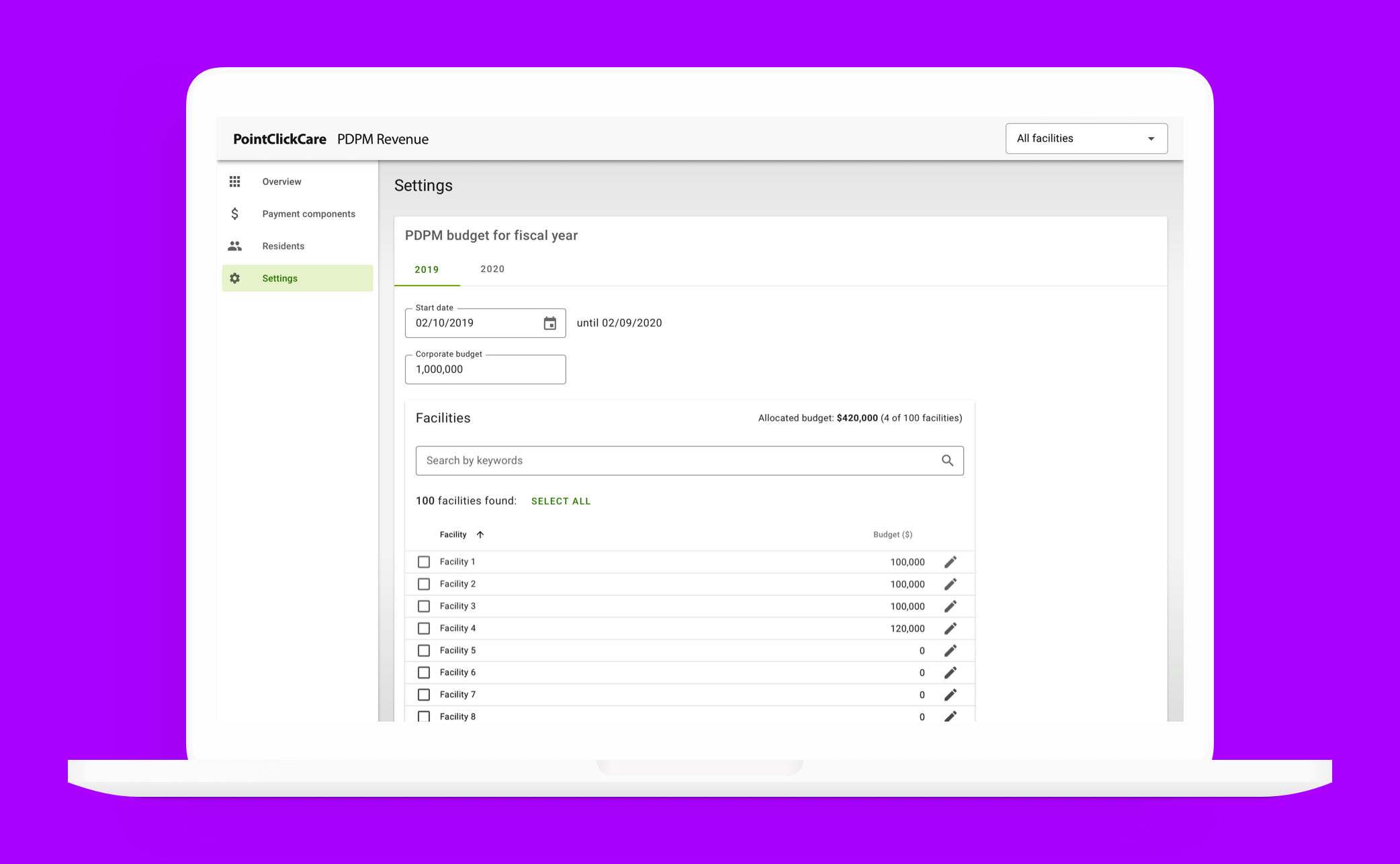Click the Facility 6 row name
This screenshot has height=864, width=1400.
coord(457,673)
